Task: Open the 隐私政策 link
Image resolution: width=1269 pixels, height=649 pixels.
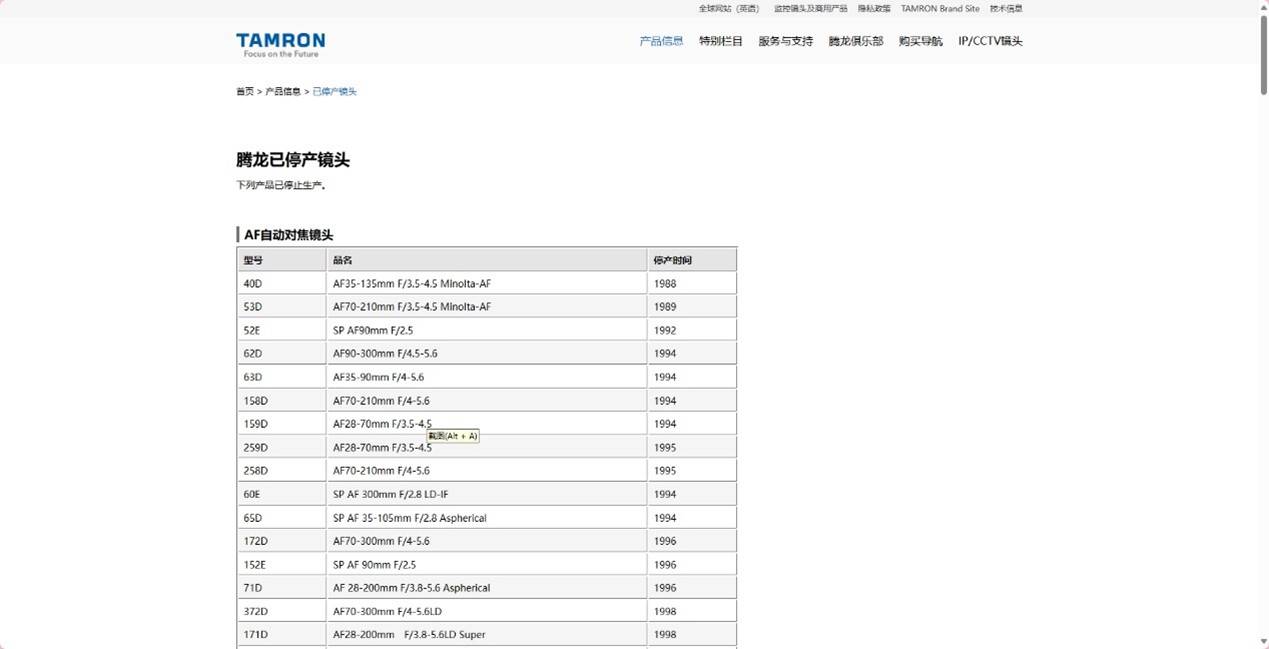Action: (873, 9)
